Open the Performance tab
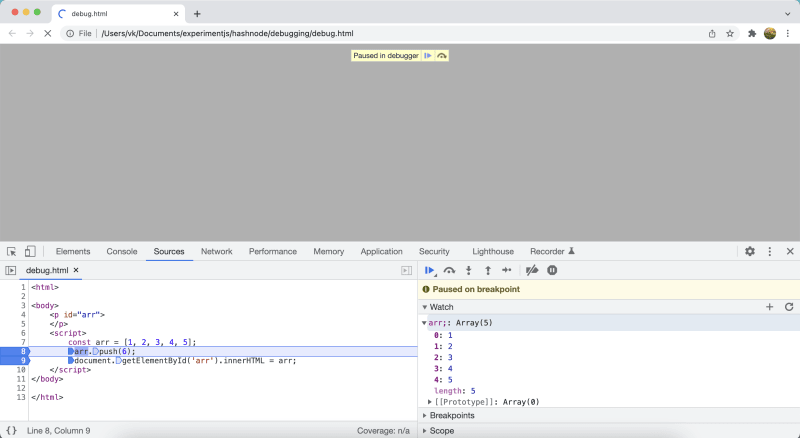Viewport: 800px width, 438px height. 273,251
